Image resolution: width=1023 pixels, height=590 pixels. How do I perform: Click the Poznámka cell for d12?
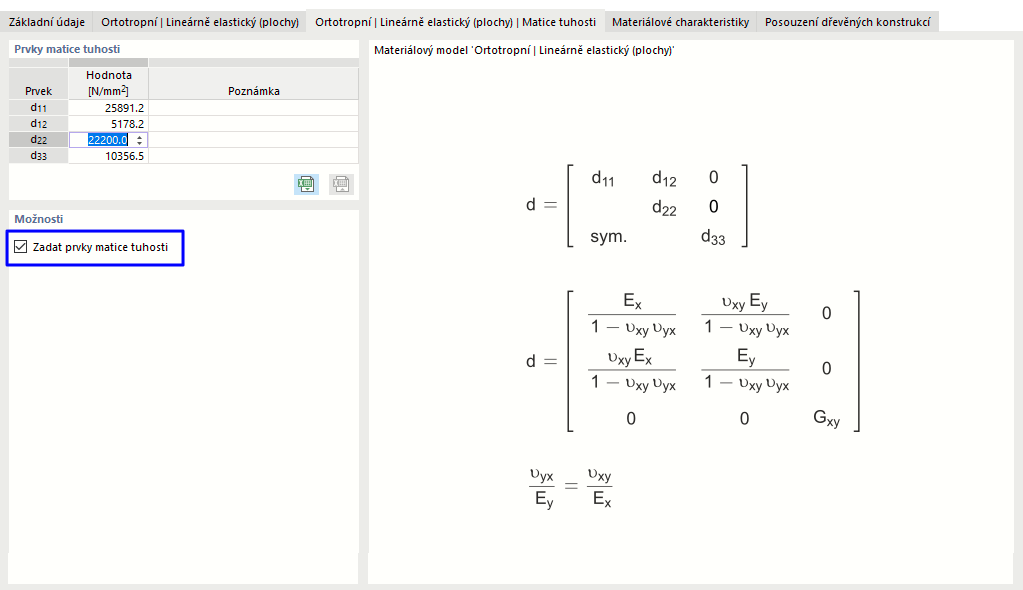coord(254,123)
